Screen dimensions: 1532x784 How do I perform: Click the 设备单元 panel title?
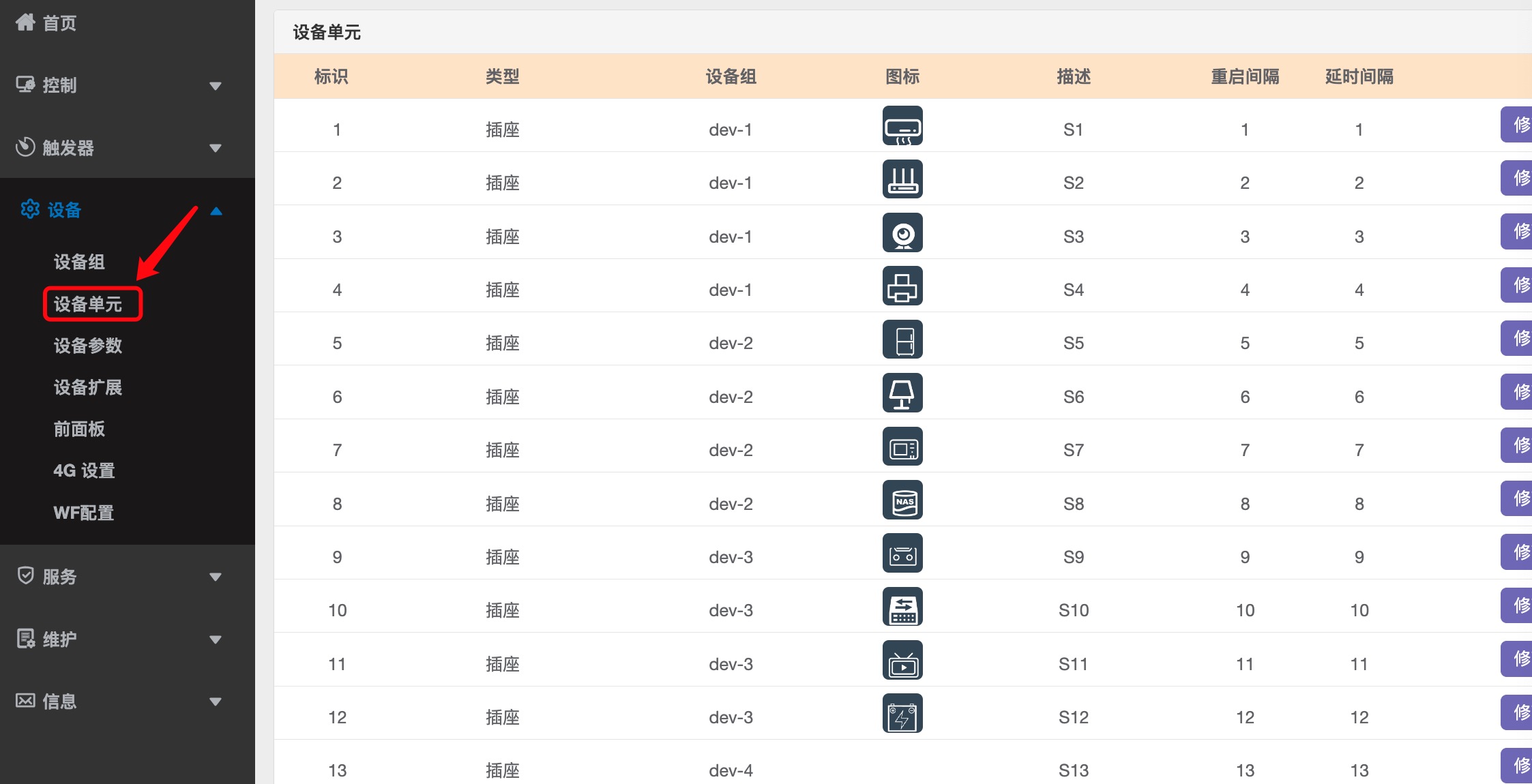327,32
